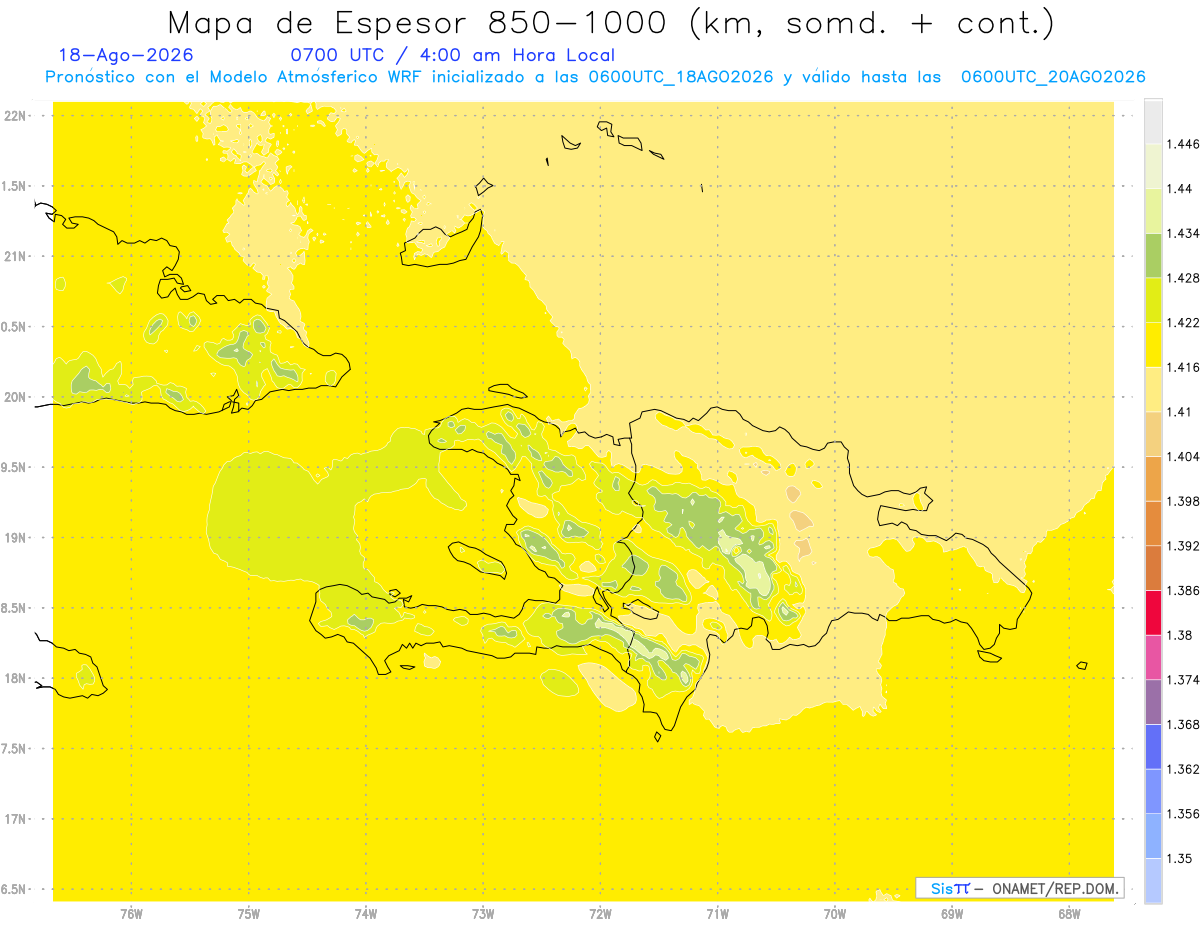Click the legend value '1.446'
This screenshot has width=1200, height=927.
(x=1182, y=144)
